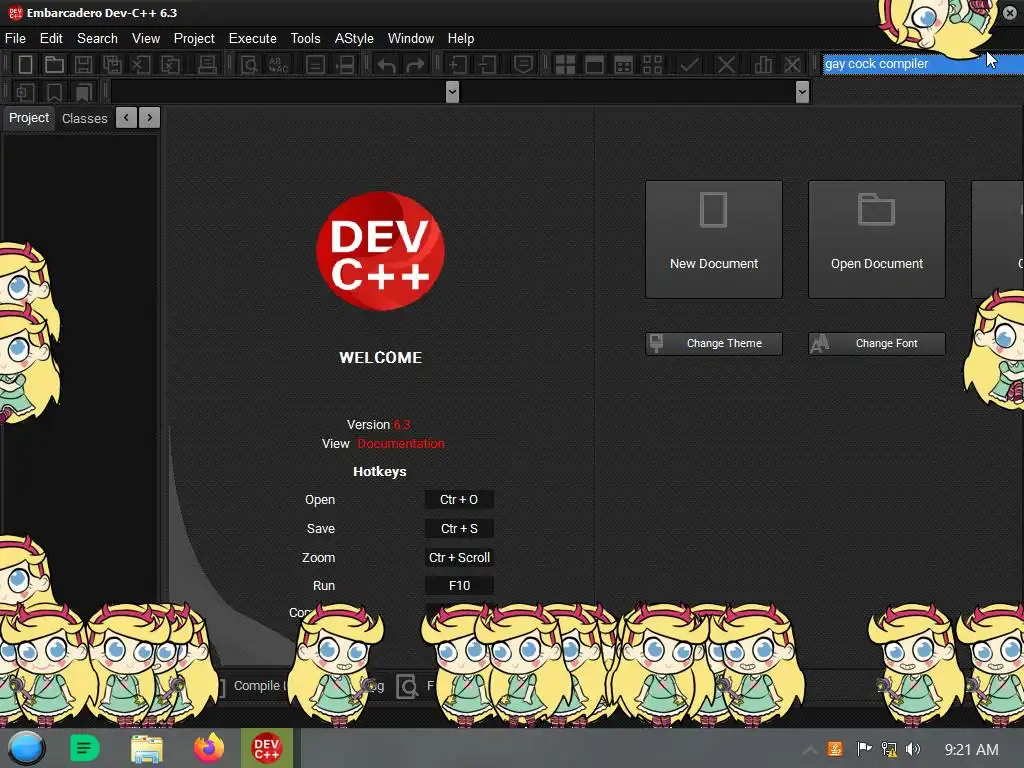Click the Change Font button
The width and height of the screenshot is (1024, 768).
[876, 344]
